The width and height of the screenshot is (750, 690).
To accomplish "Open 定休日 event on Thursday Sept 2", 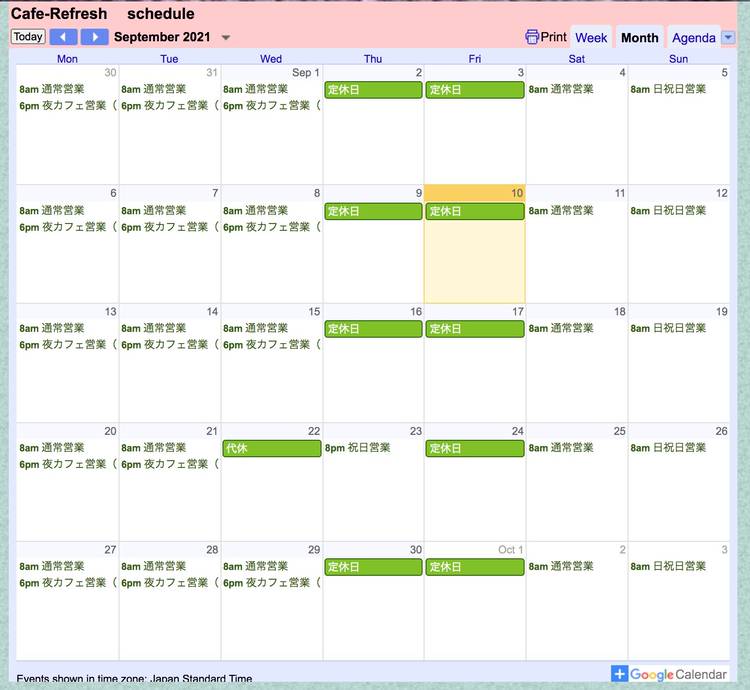I will click(373, 90).
